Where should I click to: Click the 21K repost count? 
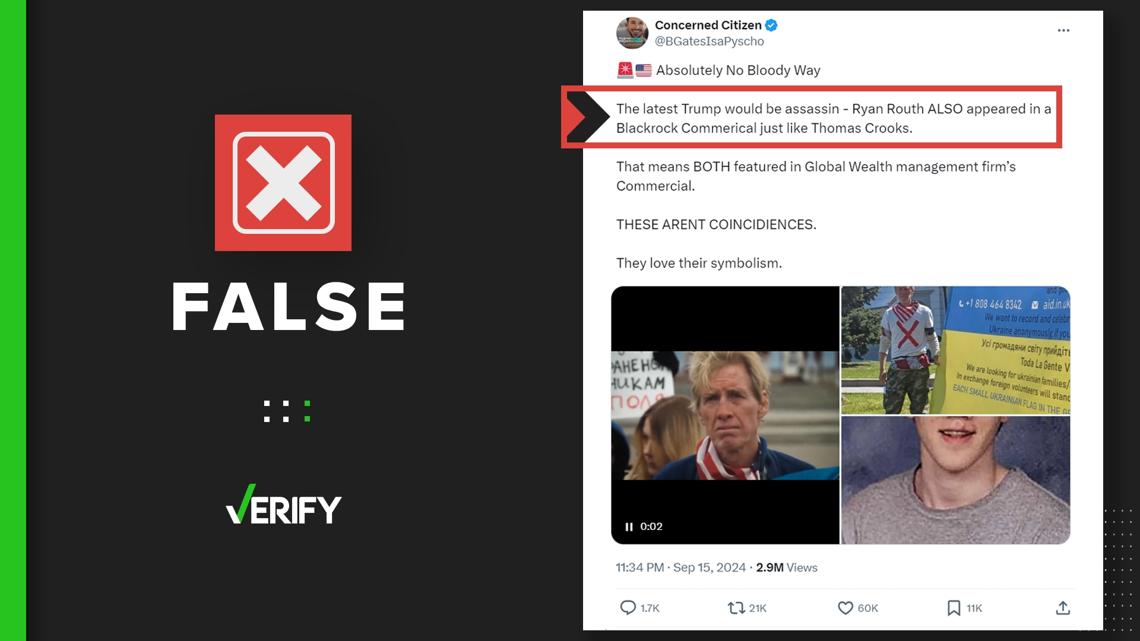tap(758, 608)
